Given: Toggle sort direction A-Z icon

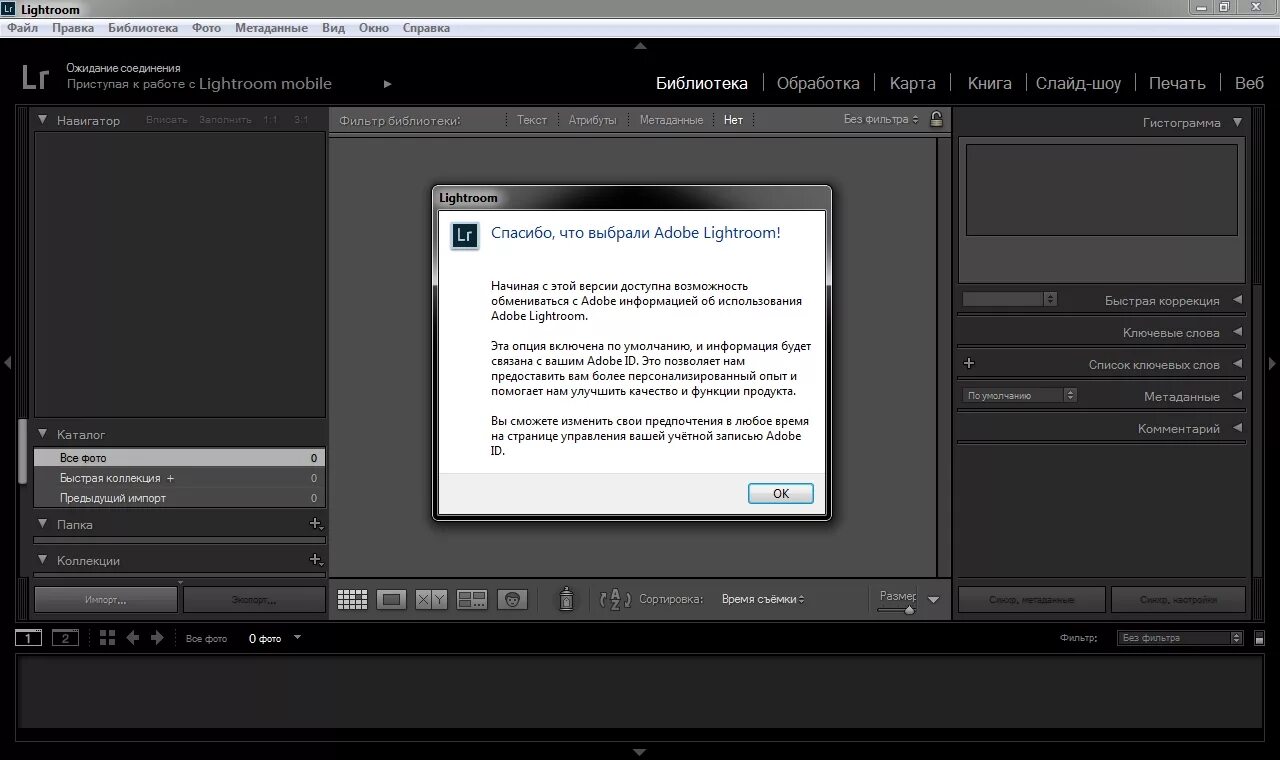Looking at the screenshot, I should click(615, 599).
